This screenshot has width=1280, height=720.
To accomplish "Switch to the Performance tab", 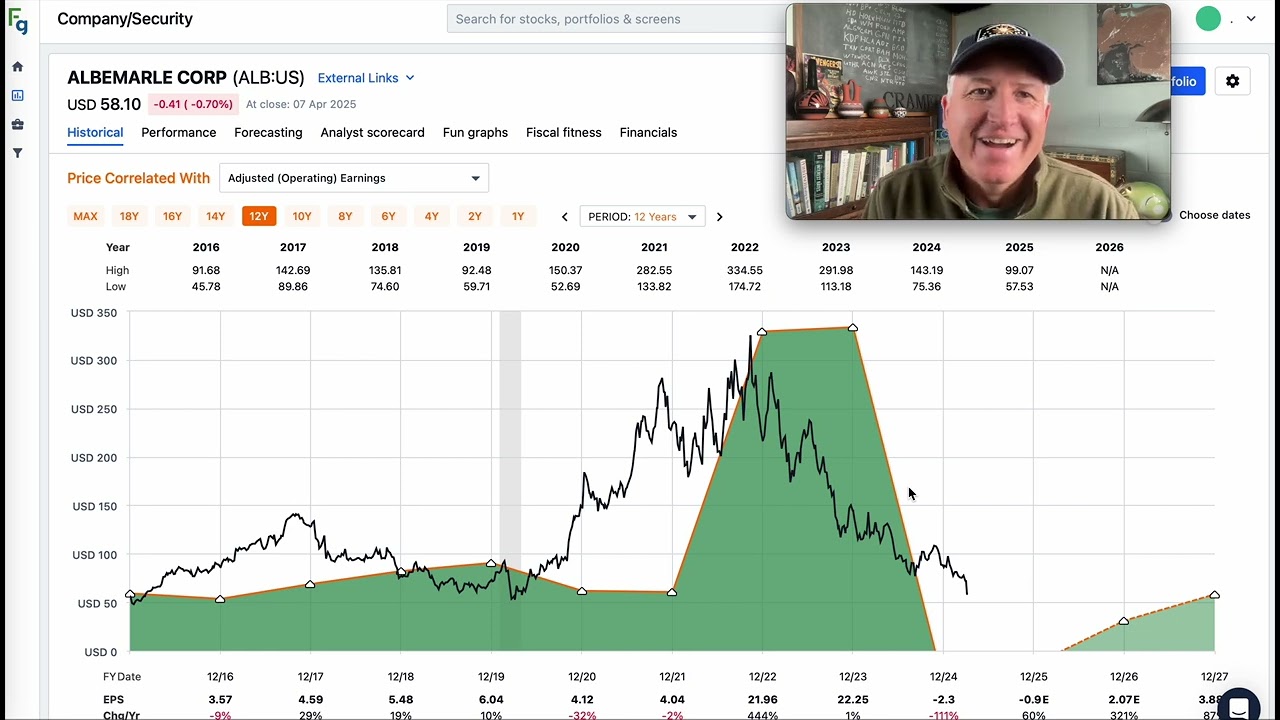I will (x=179, y=132).
